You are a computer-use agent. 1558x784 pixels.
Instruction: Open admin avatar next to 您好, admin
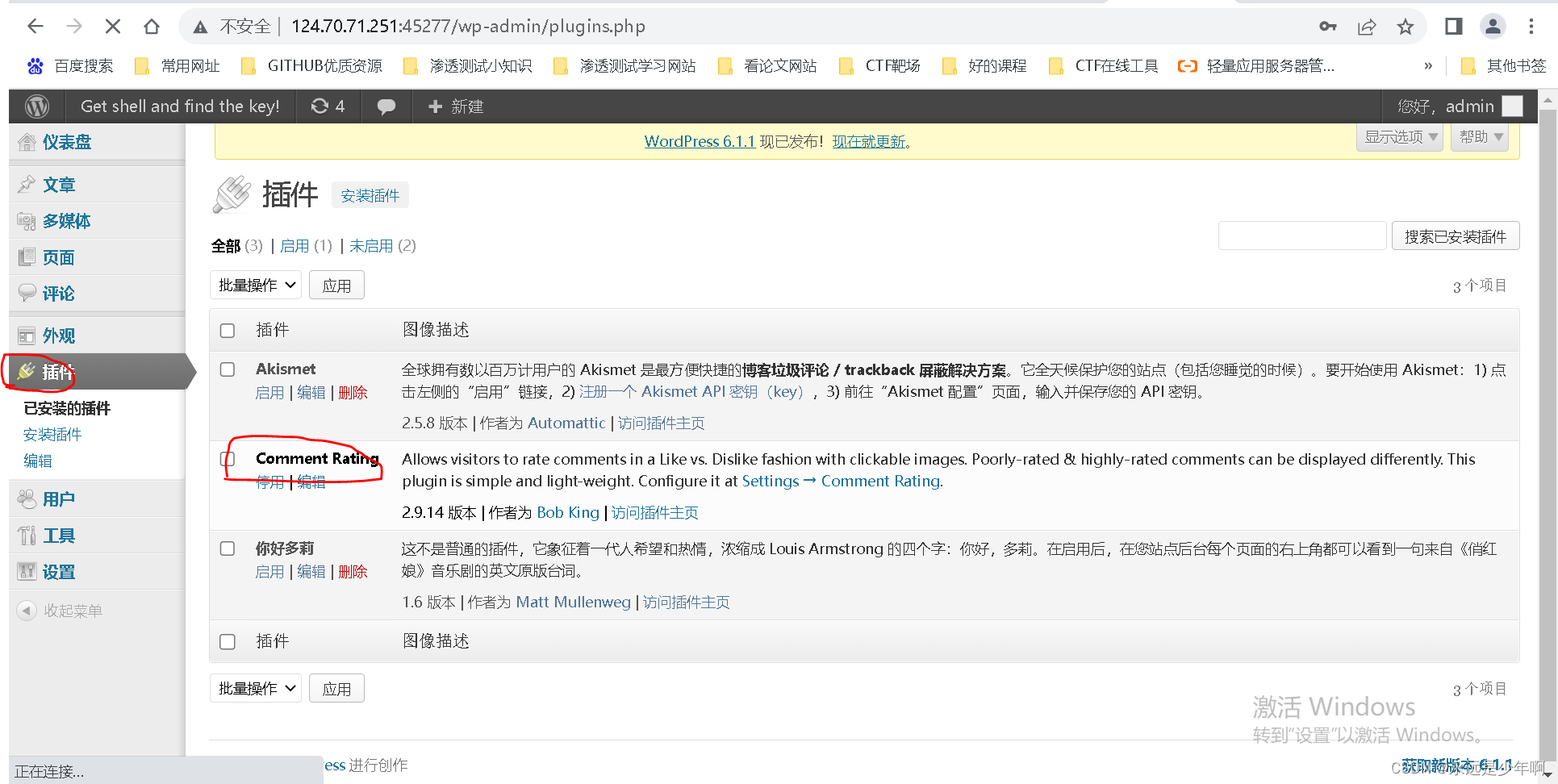pyautogui.click(x=1513, y=106)
